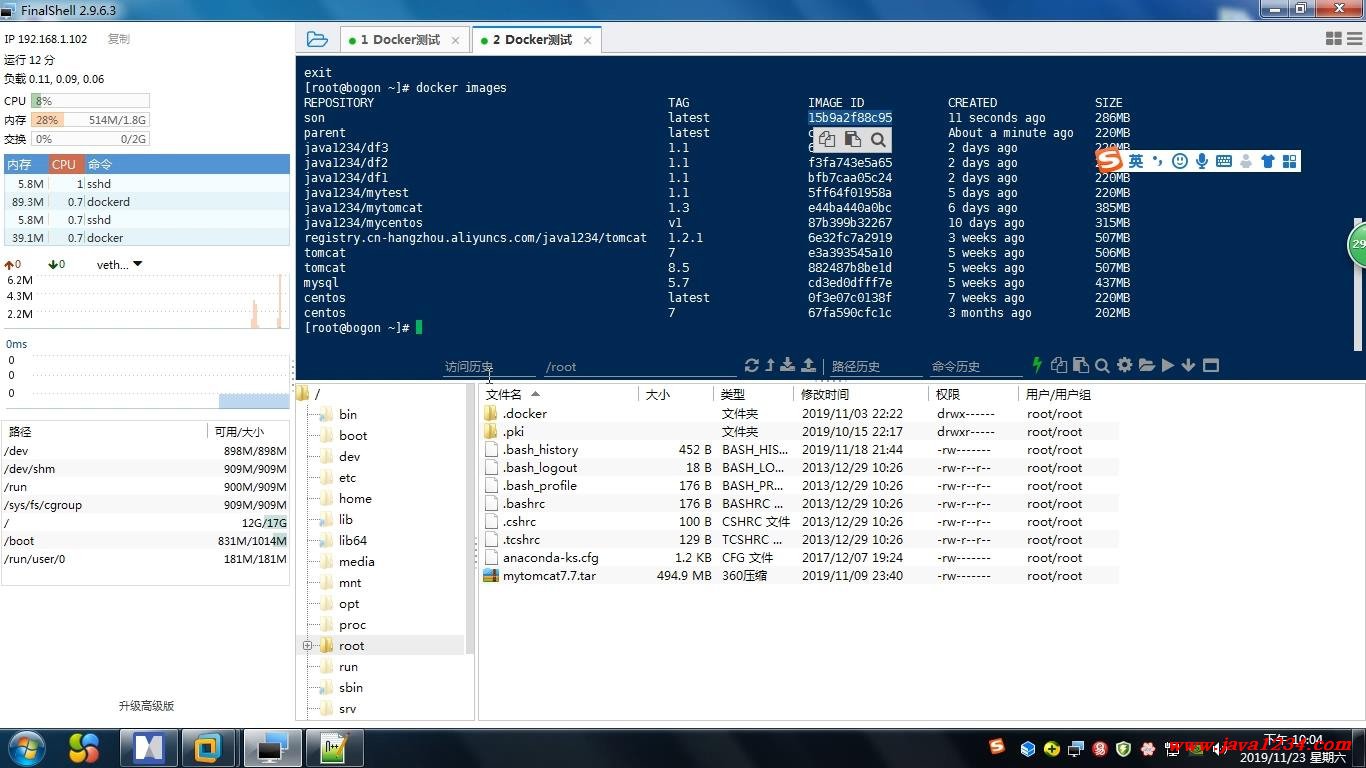Click the /root path input field

coord(641,367)
